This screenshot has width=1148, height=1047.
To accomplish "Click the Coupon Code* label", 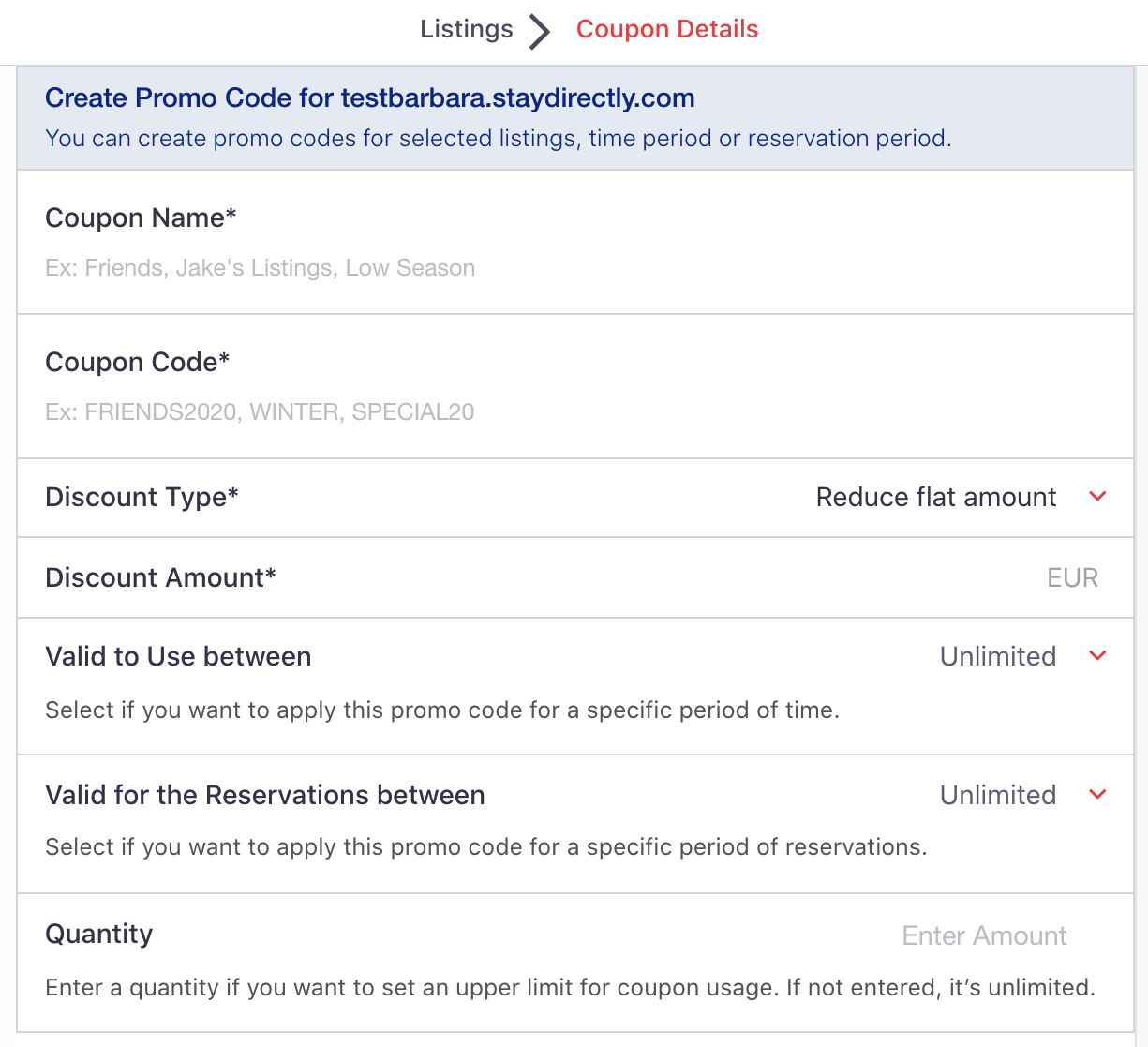I will coord(138,362).
